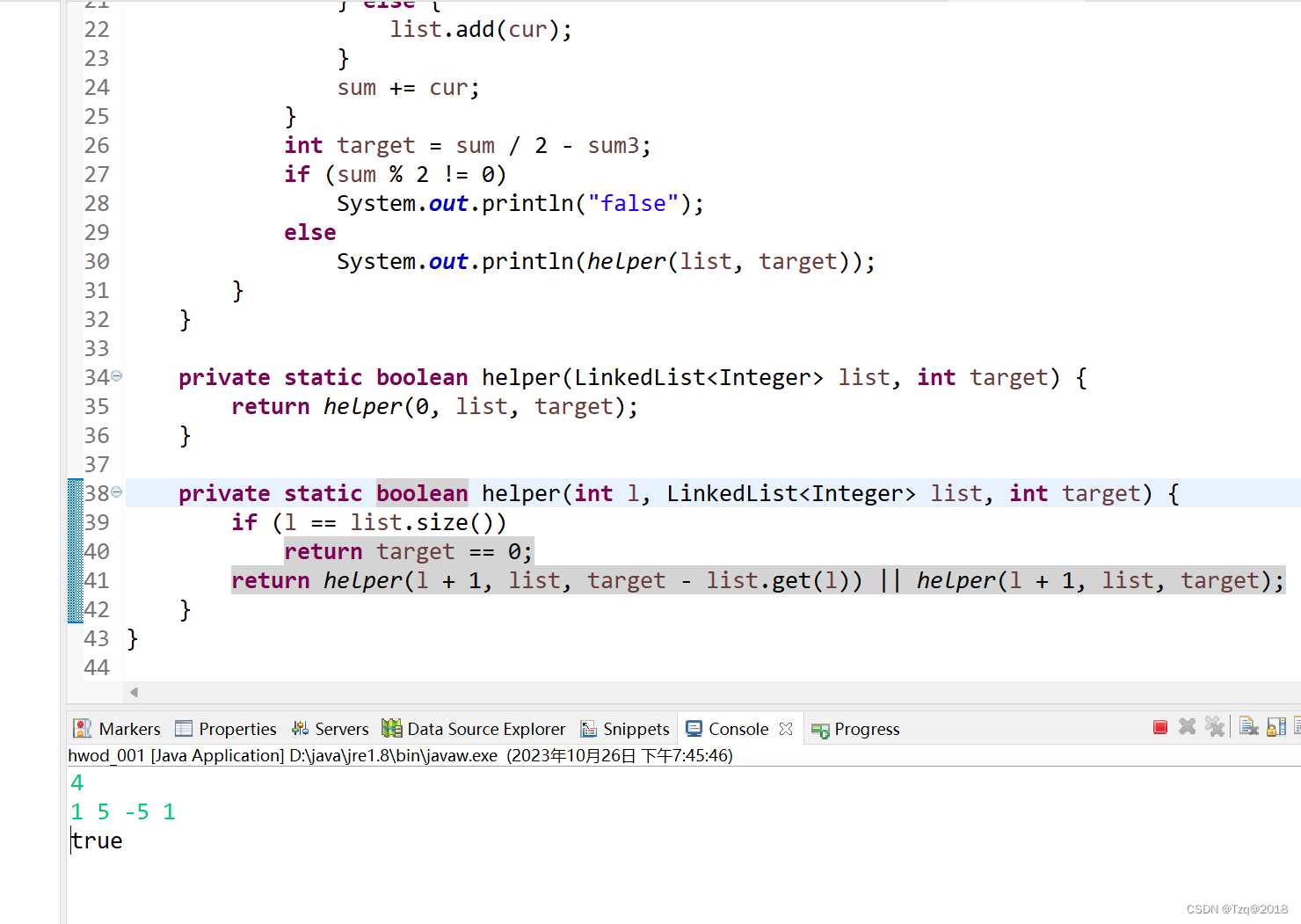This screenshot has width=1301, height=924.
Task: Click "sum += cur;" on line 24
Action: [x=409, y=87]
